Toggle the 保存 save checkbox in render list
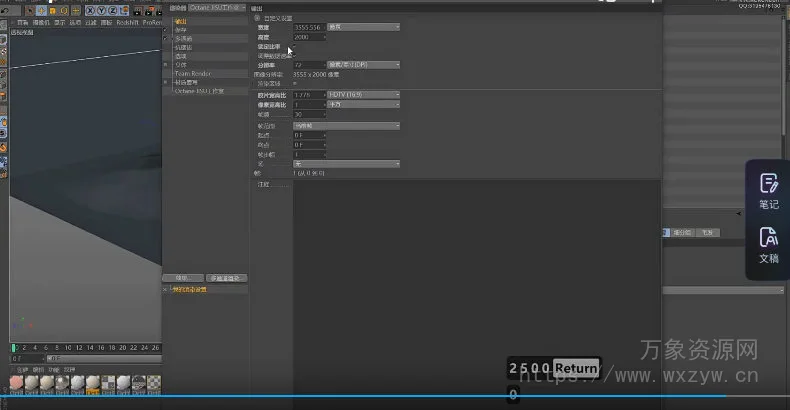 pos(166,29)
